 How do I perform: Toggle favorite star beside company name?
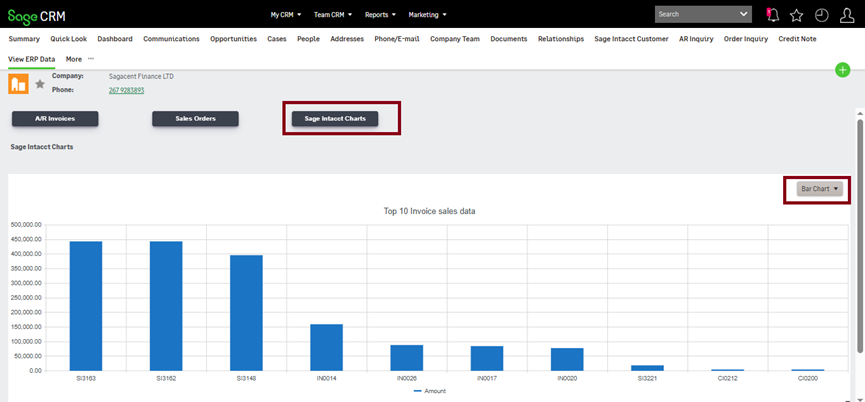pos(40,84)
